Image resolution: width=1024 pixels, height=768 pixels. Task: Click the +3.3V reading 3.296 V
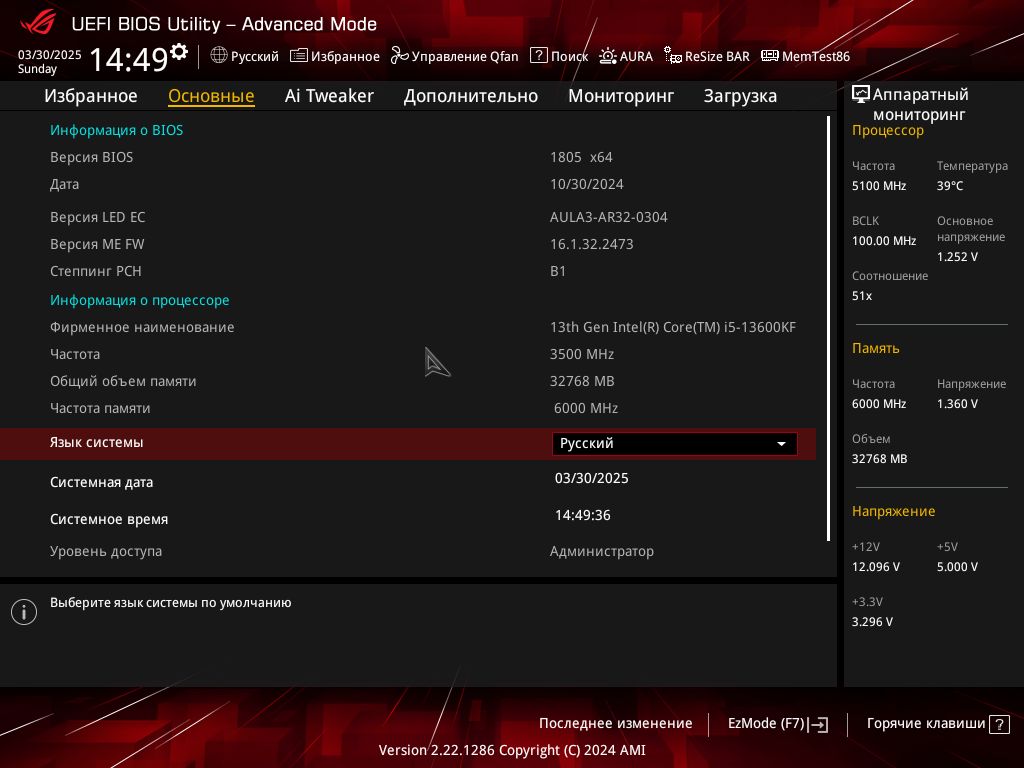pyautogui.click(x=872, y=622)
